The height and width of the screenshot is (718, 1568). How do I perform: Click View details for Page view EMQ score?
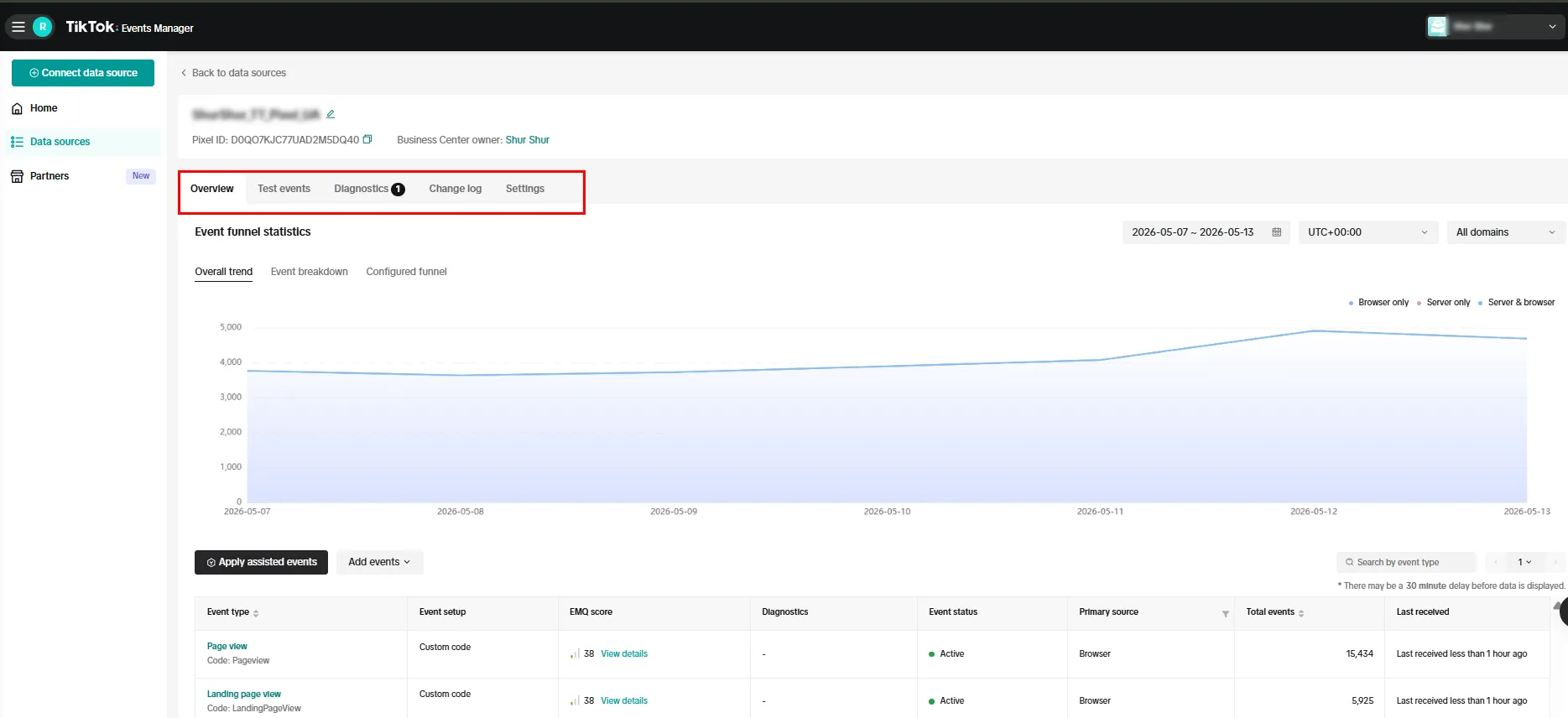[624, 653]
